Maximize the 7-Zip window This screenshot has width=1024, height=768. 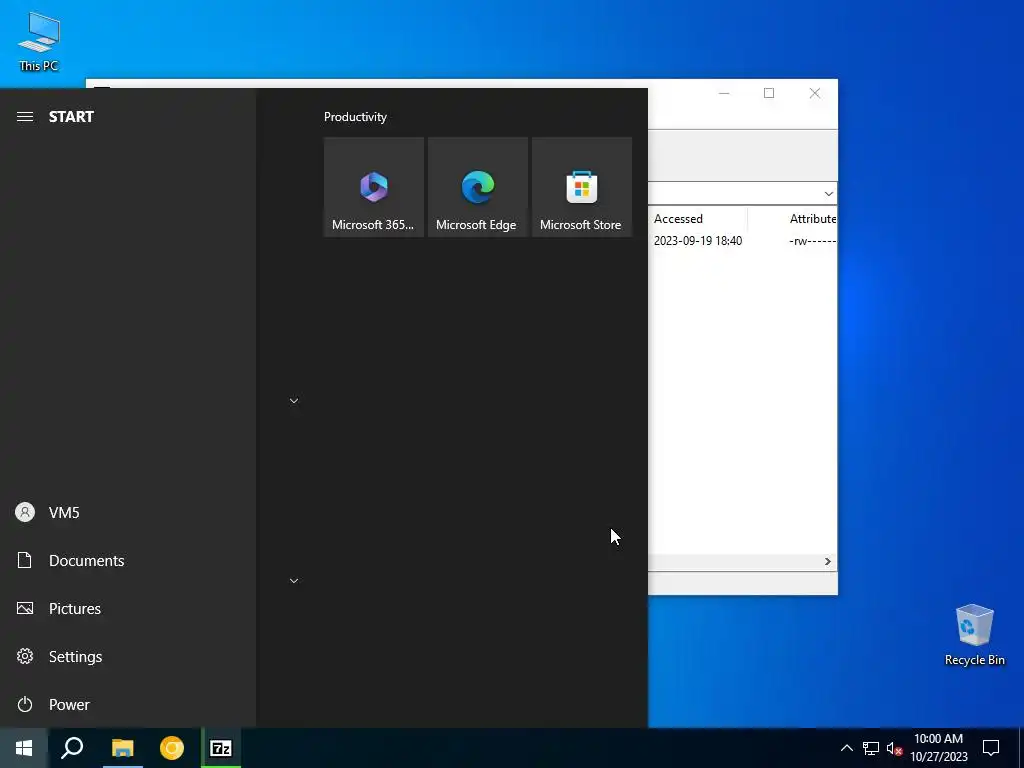tap(769, 93)
